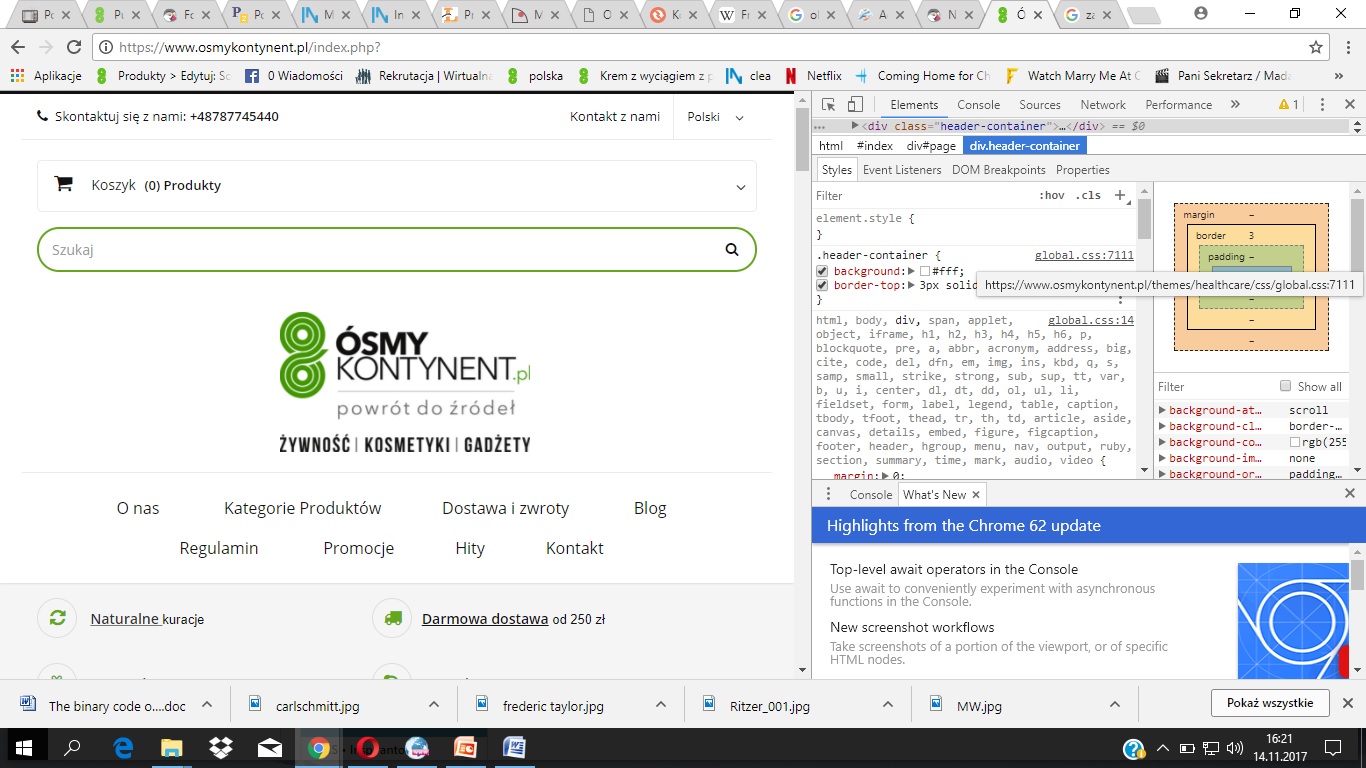Open Microsoft Word from the taskbar
This screenshot has height=768, width=1366.
[515, 748]
